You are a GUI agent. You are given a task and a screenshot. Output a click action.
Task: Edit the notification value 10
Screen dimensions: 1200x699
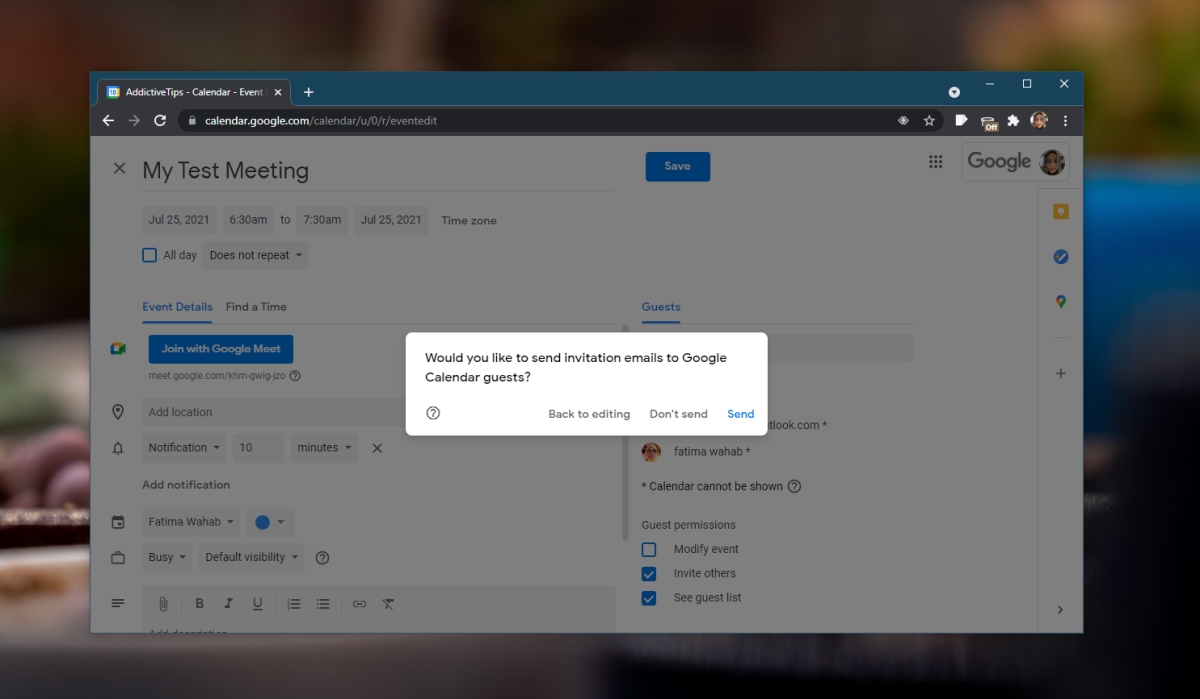(x=259, y=448)
